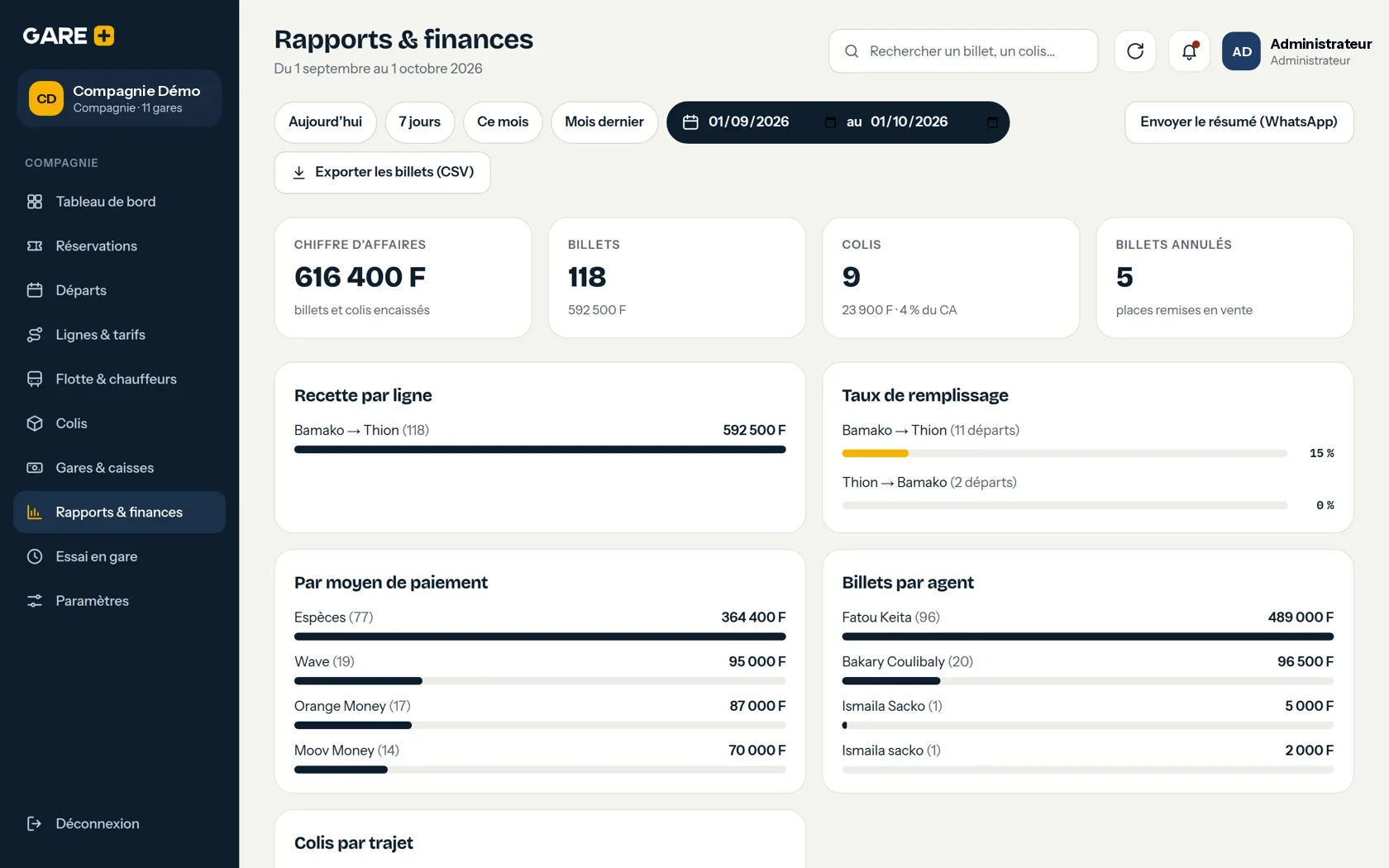Click Déconnexion to log out

click(x=119, y=823)
